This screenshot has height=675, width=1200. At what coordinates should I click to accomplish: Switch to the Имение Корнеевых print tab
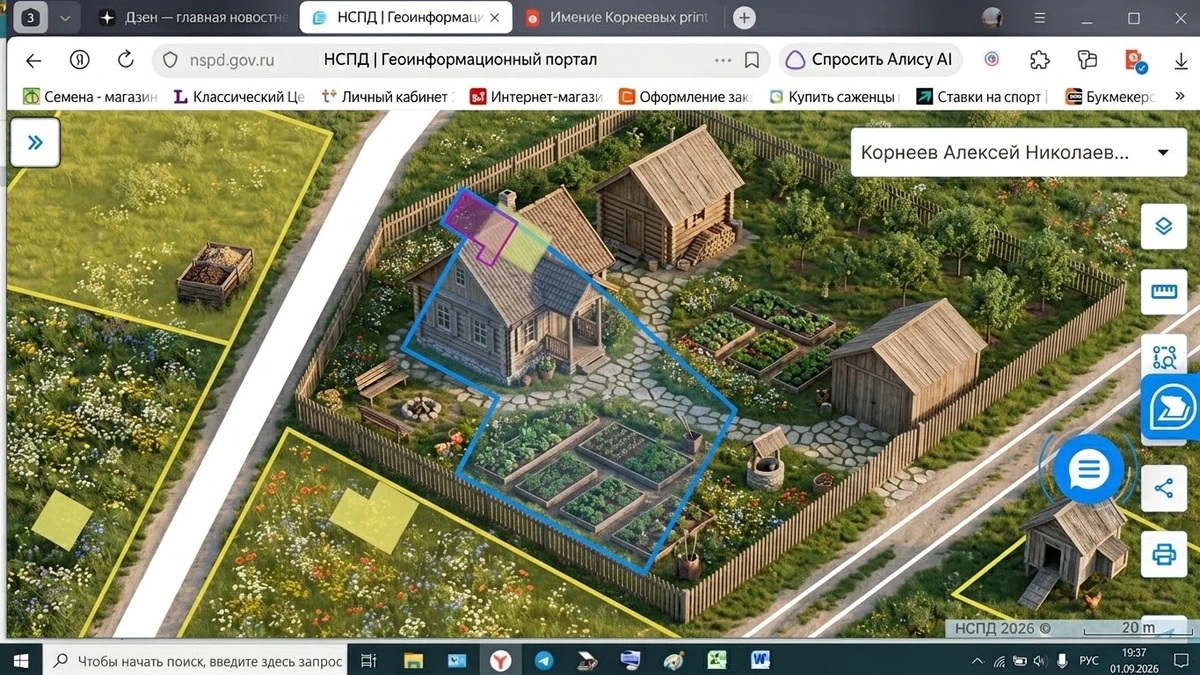620,18
